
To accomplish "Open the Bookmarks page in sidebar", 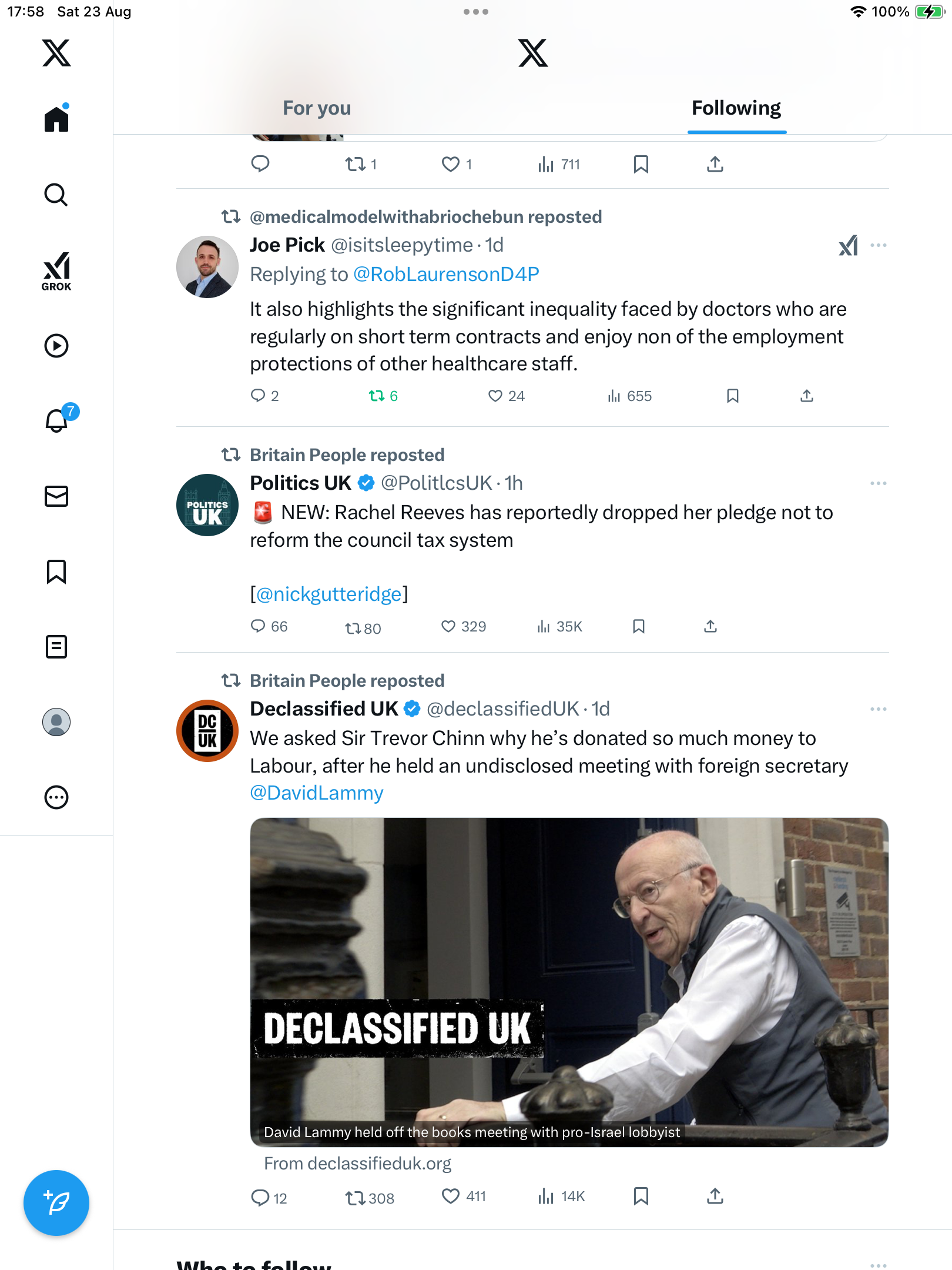I will (x=56, y=571).
